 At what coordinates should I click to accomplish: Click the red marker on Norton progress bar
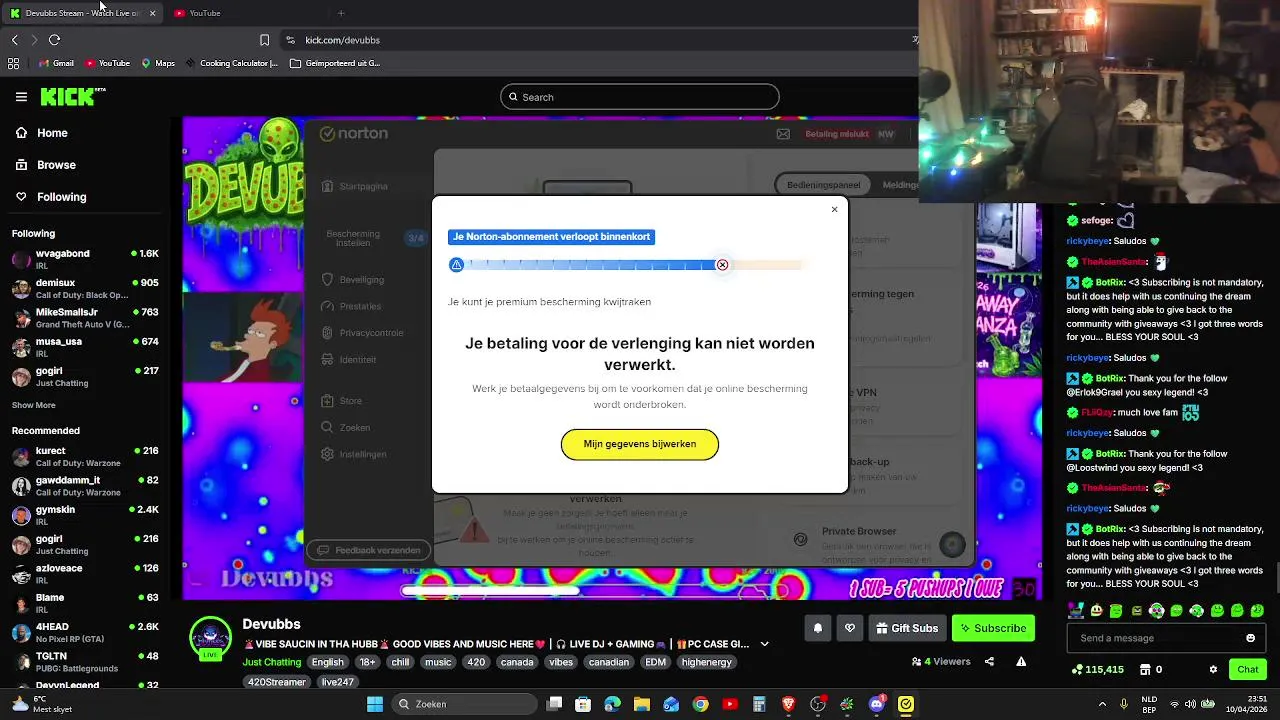[722, 265]
